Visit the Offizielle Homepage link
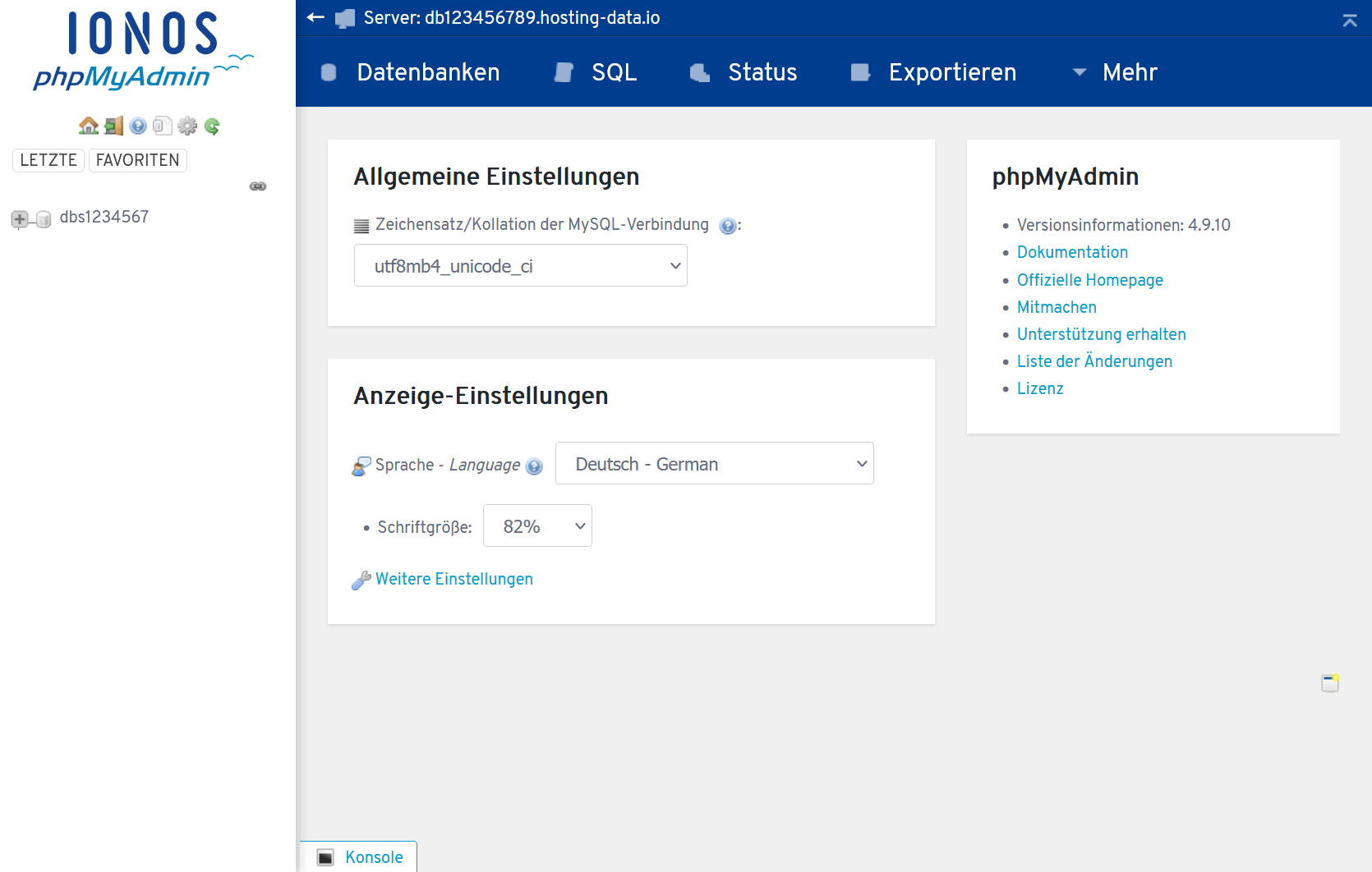 (1090, 280)
